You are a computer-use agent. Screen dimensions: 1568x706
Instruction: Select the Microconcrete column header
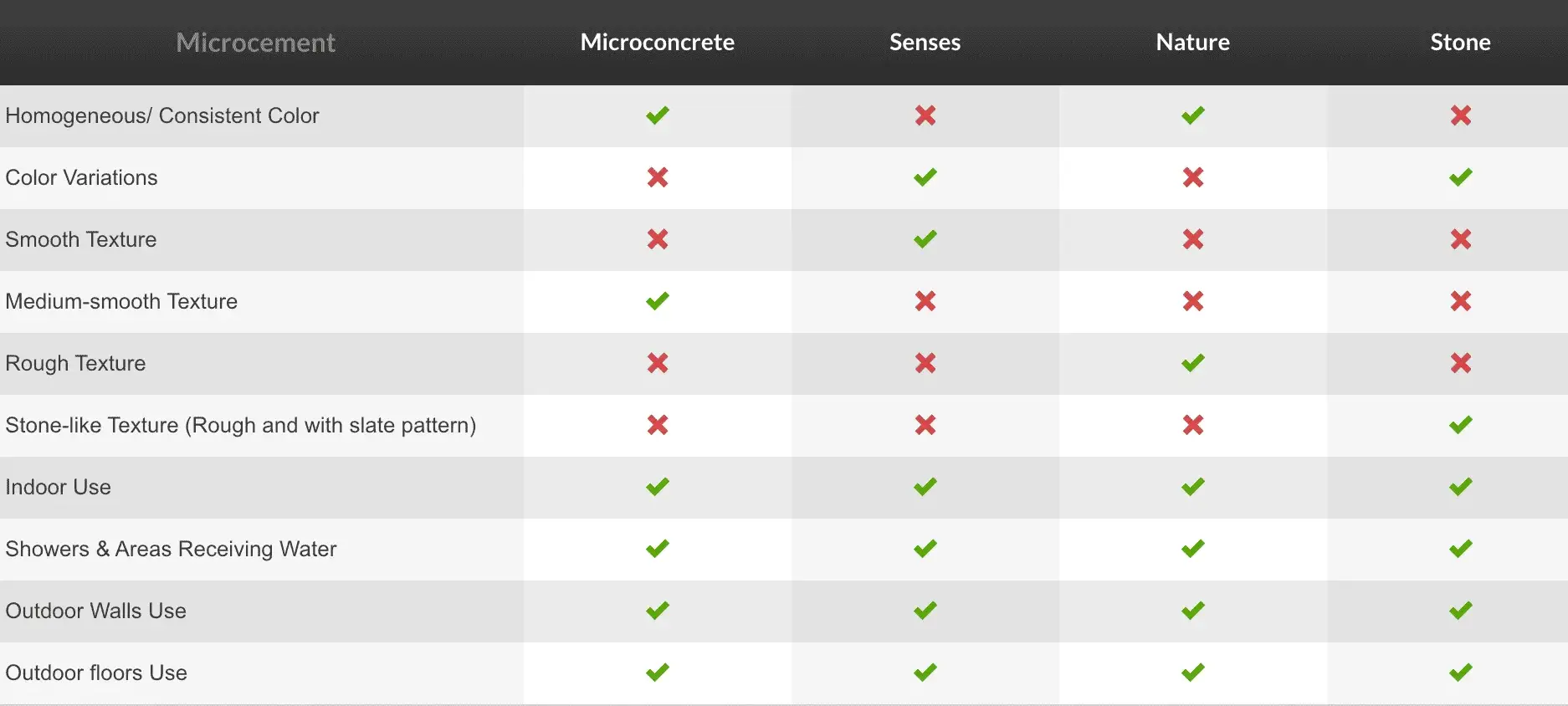[658, 42]
